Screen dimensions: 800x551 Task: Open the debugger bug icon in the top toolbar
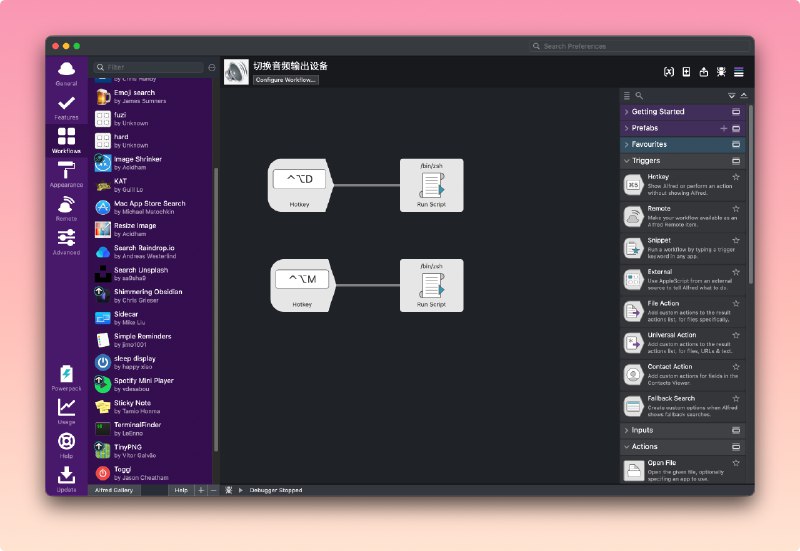(721, 72)
